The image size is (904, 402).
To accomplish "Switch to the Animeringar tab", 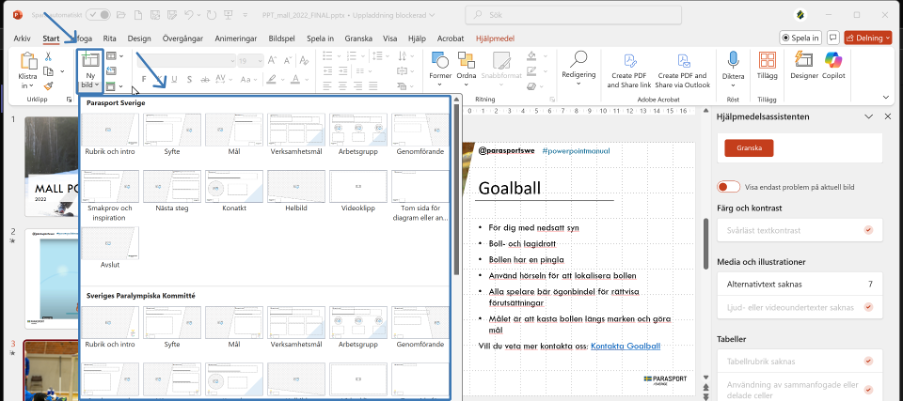I will tap(236, 39).
